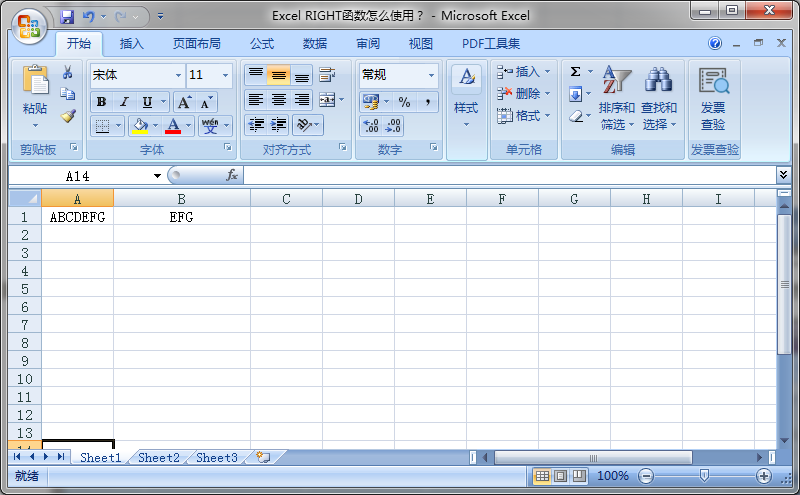Click the AutoSum sigma icon
Viewport: 800px width, 495px height.
[576, 71]
